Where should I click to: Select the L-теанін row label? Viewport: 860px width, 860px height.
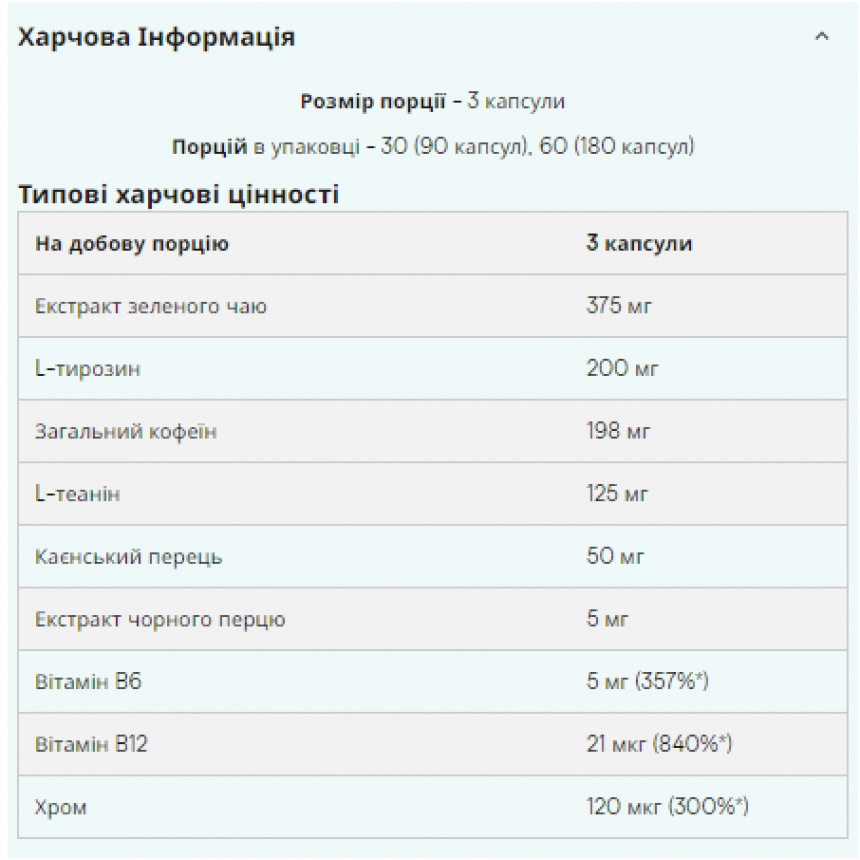point(77,494)
